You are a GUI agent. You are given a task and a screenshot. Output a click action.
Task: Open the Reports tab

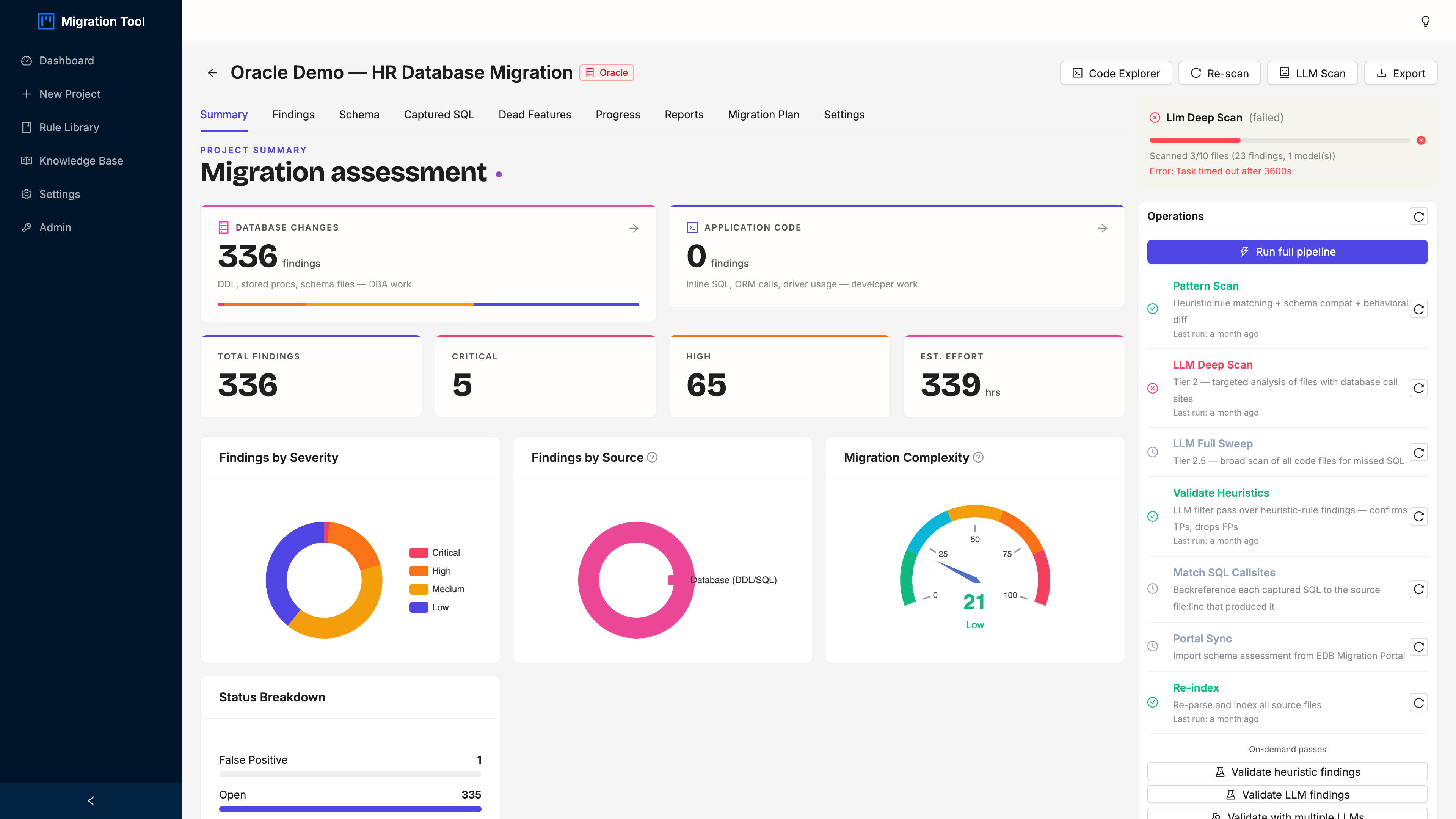click(x=684, y=115)
